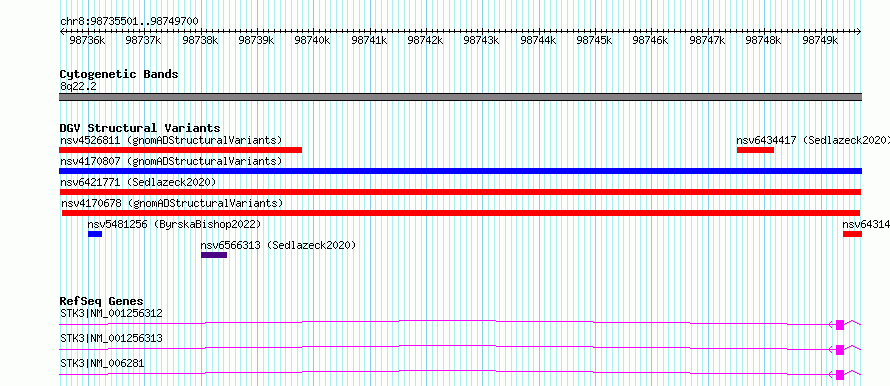890x386 pixels.
Task: Click the 98747k ruler tick label
Action: [x=707, y=40]
